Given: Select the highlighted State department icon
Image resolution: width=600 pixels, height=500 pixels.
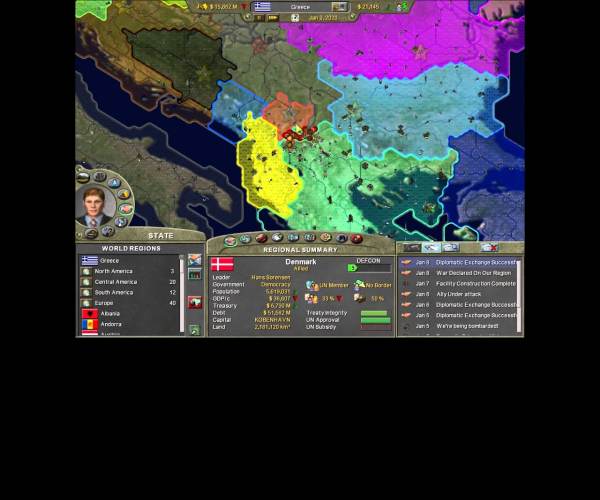Looking at the screenshot, I should pos(126,208).
